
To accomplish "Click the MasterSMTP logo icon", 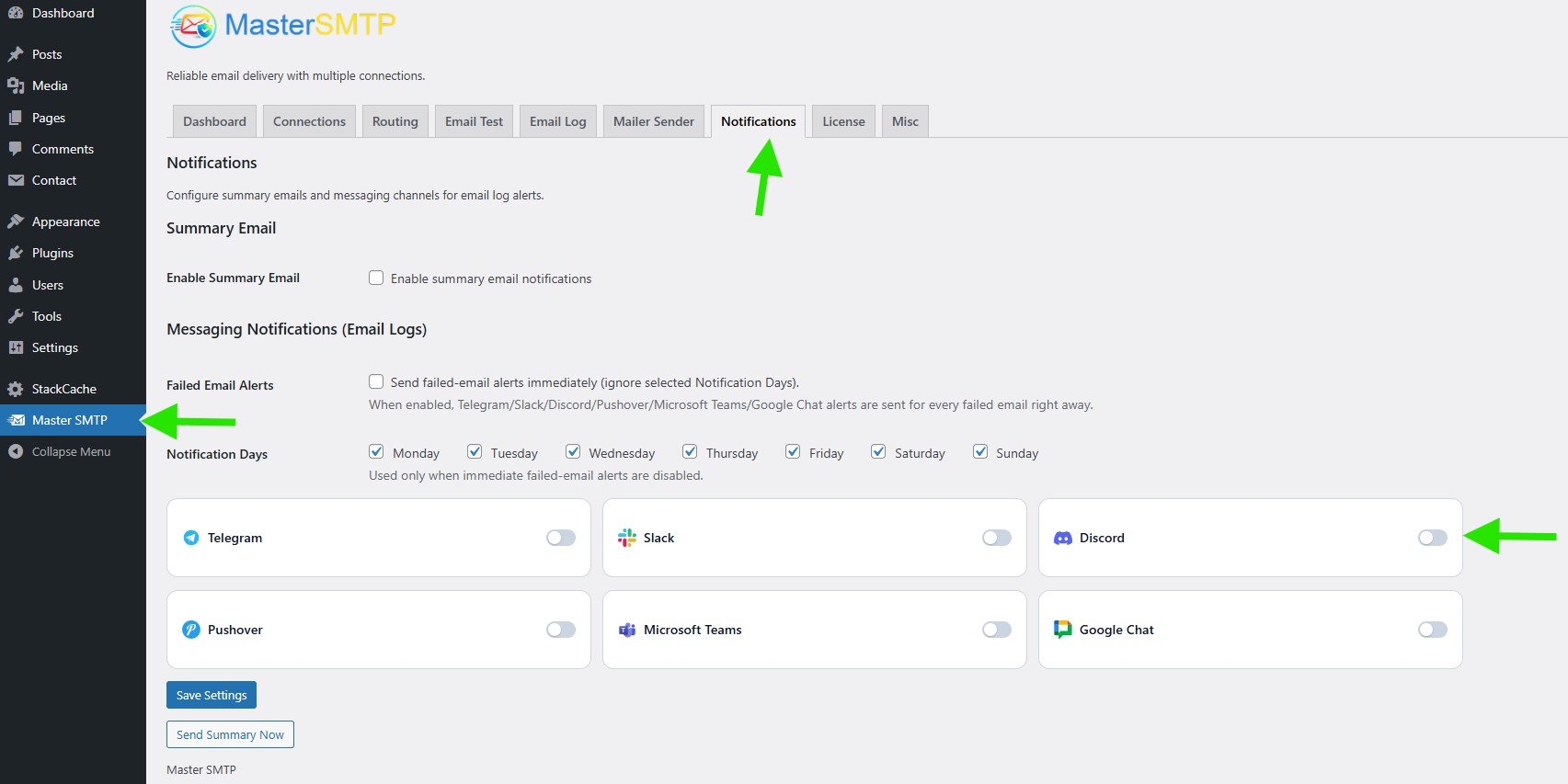I will tap(193, 26).
